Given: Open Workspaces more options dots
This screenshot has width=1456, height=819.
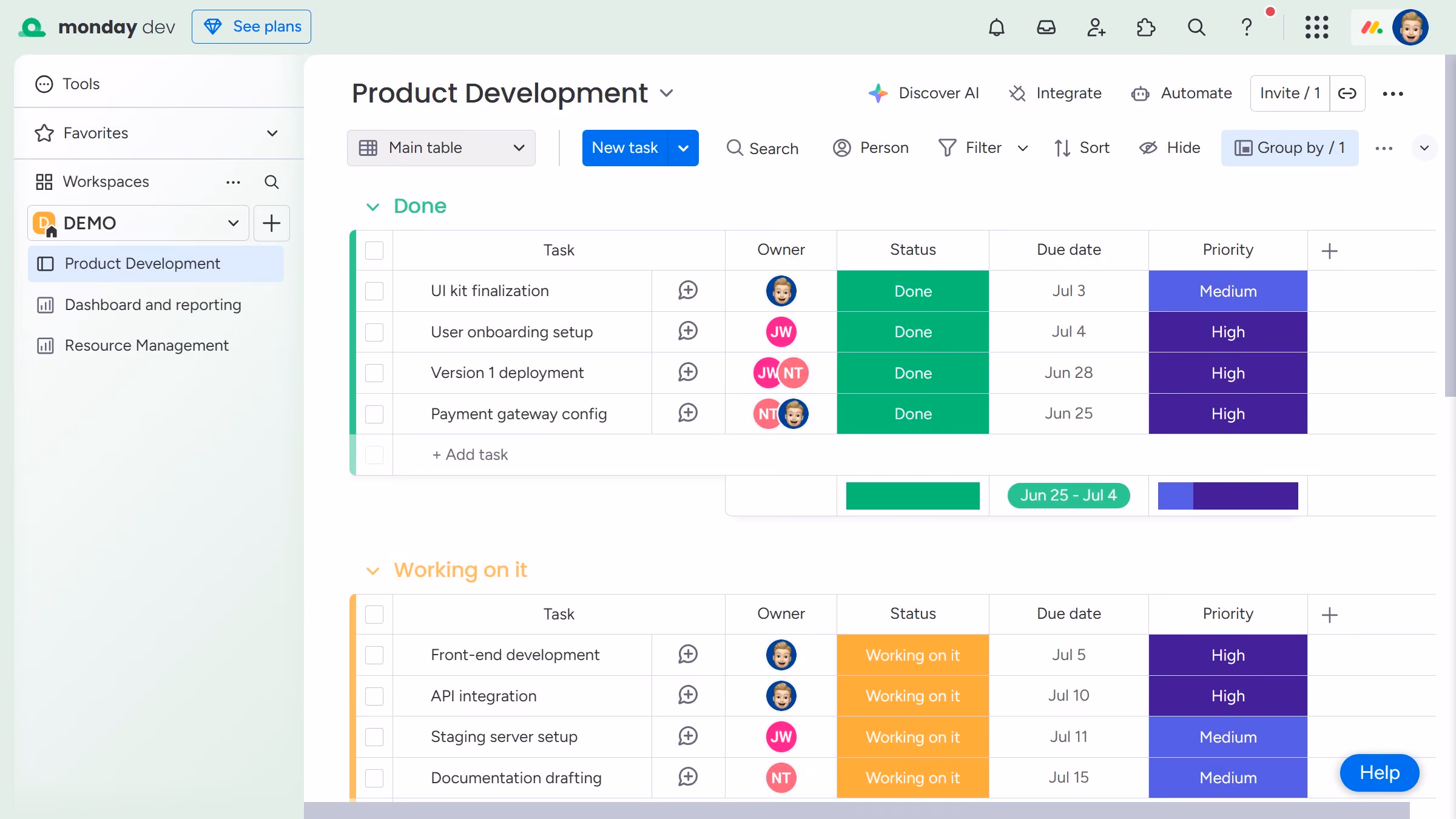Looking at the screenshot, I should pyautogui.click(x=233, y=182).
